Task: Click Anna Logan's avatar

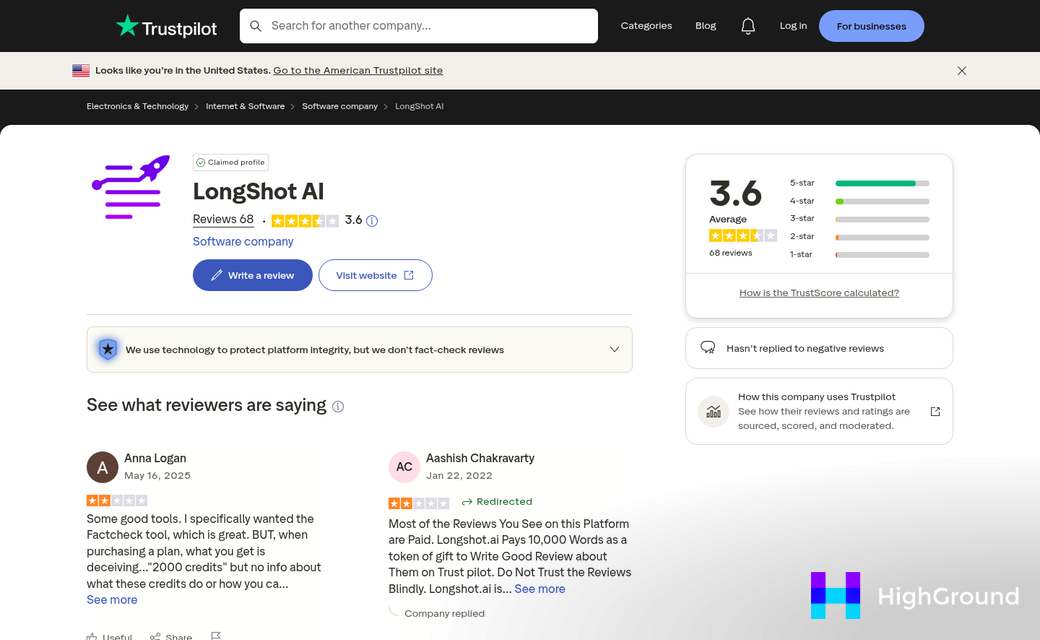Action: (102, 467)
